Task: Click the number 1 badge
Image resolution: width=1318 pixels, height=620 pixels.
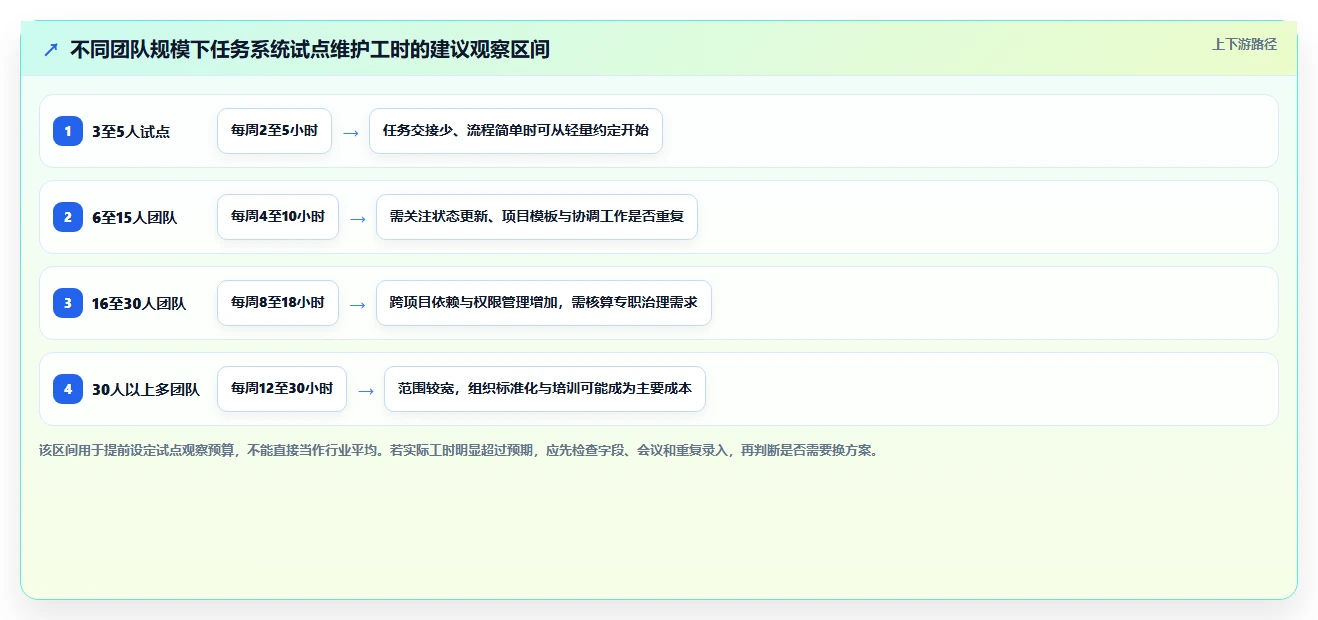Action: pos(68,131)
